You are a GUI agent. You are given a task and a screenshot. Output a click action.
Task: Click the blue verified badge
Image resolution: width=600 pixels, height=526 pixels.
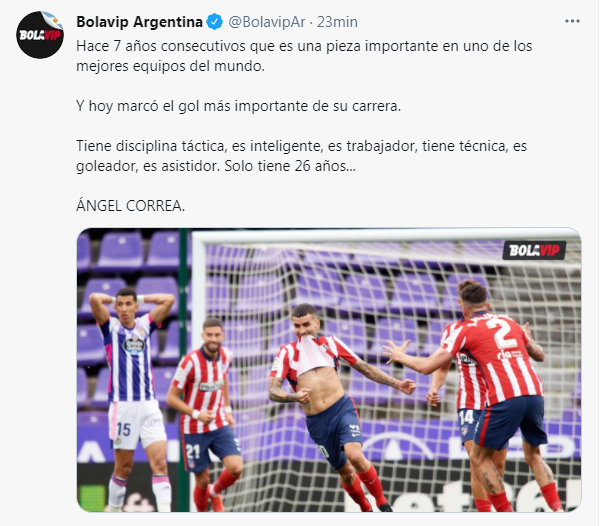[x=215, y=22]
